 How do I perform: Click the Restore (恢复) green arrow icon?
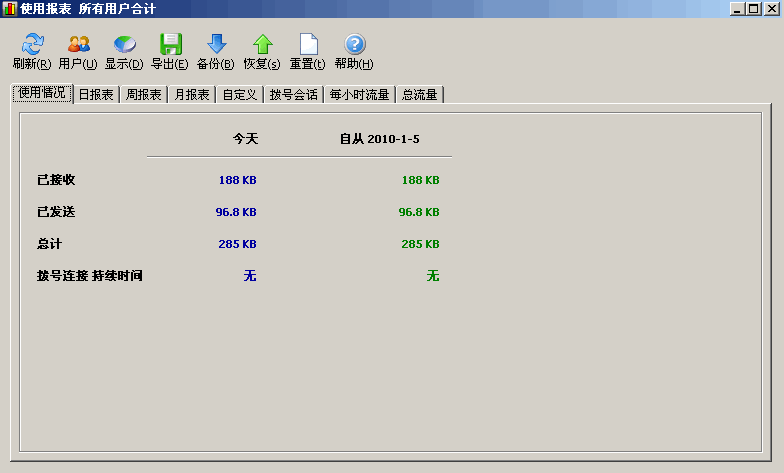click(262, 44)
